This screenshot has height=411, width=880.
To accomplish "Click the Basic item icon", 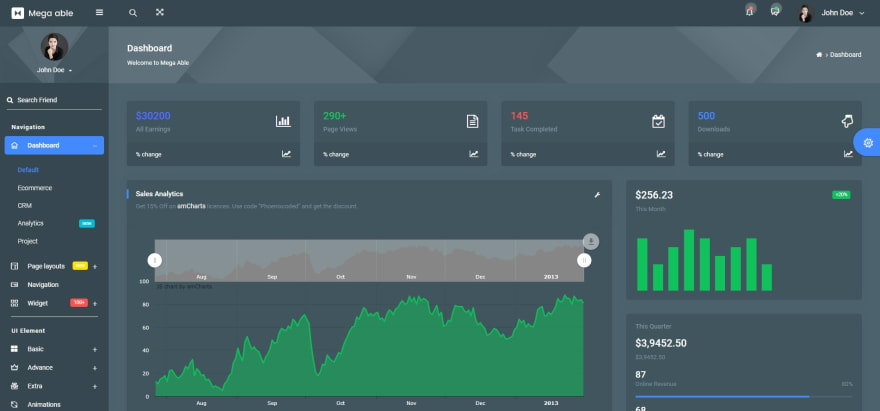I will click(15, 349).
